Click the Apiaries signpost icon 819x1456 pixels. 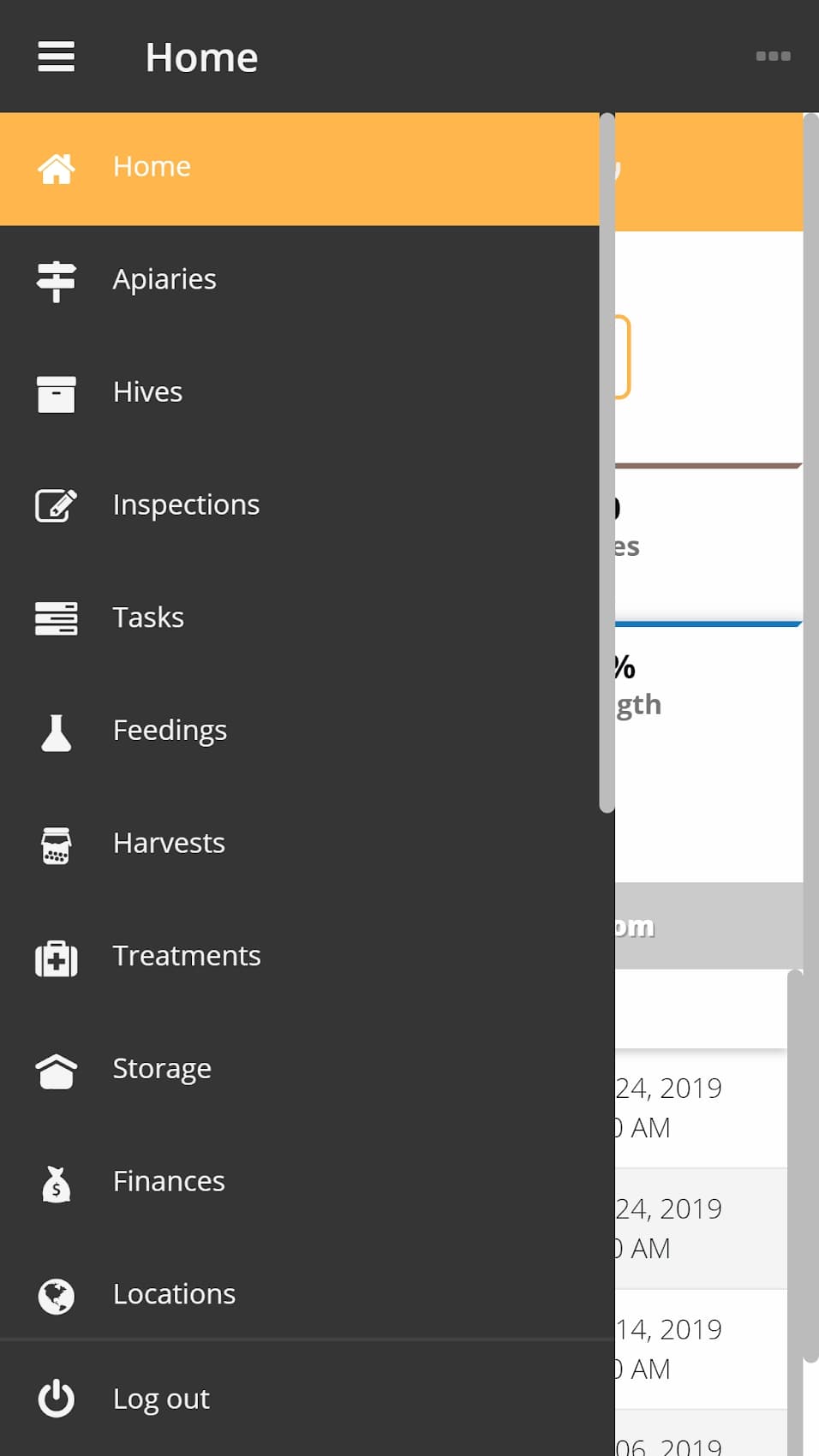coord(57,280)
